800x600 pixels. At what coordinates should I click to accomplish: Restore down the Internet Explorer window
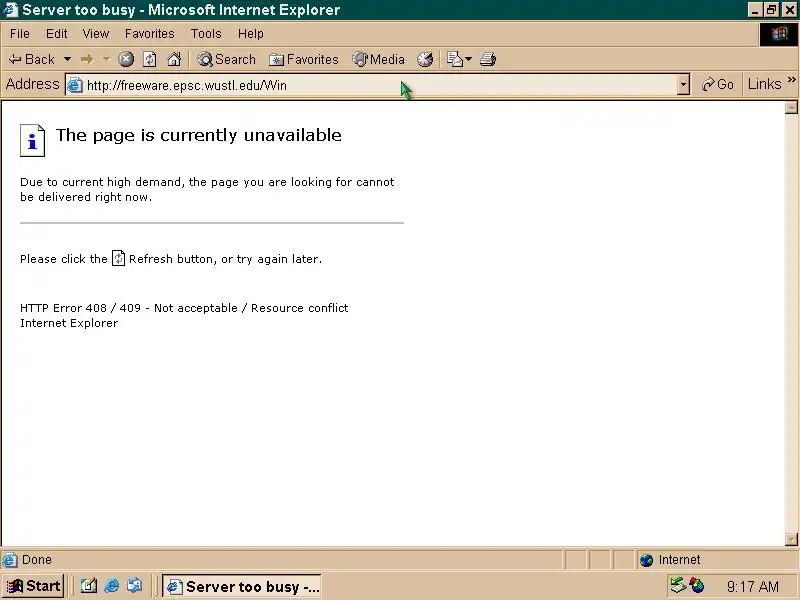771,10
